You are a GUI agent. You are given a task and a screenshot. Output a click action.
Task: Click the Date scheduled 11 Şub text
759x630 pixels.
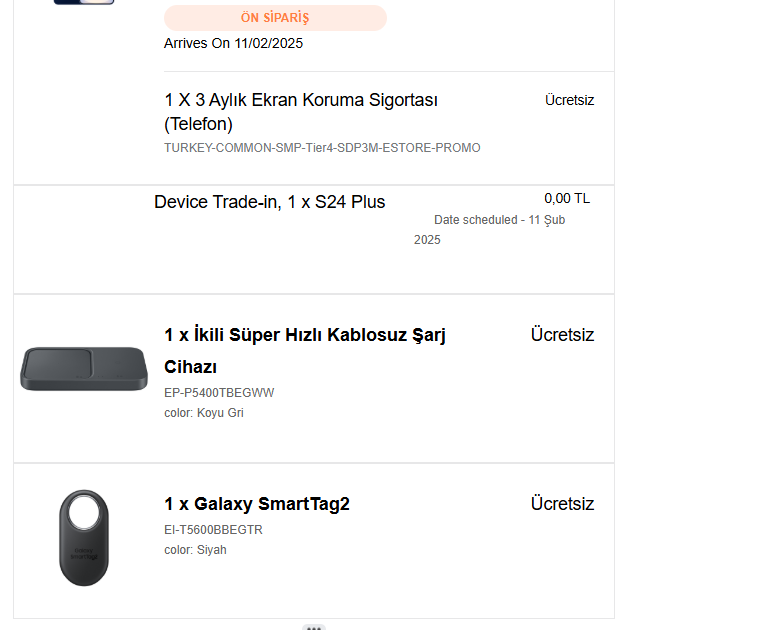click(x=489, y=229)
